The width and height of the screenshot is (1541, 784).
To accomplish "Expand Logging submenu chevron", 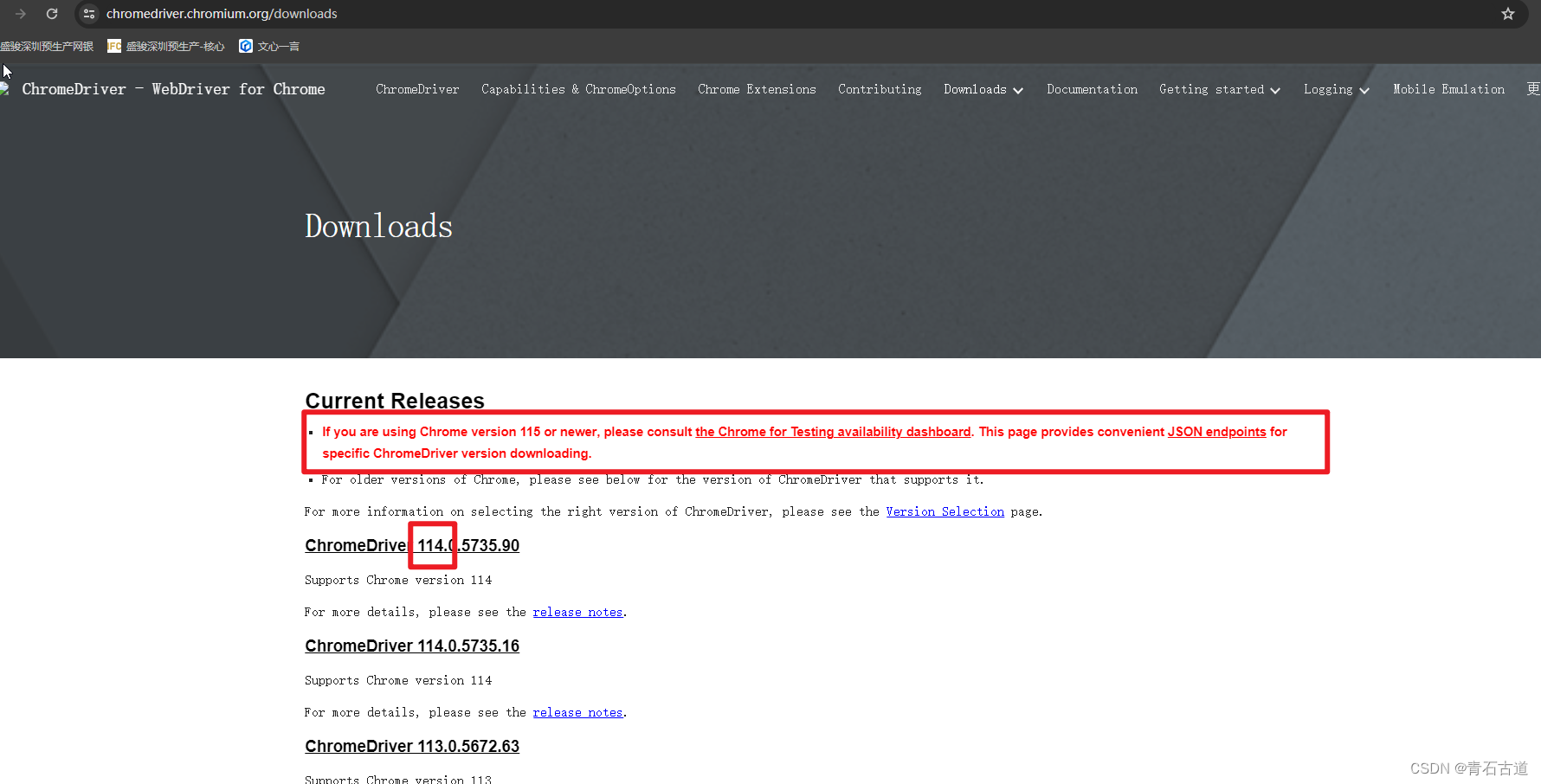I will click(x=1364, y=91).
